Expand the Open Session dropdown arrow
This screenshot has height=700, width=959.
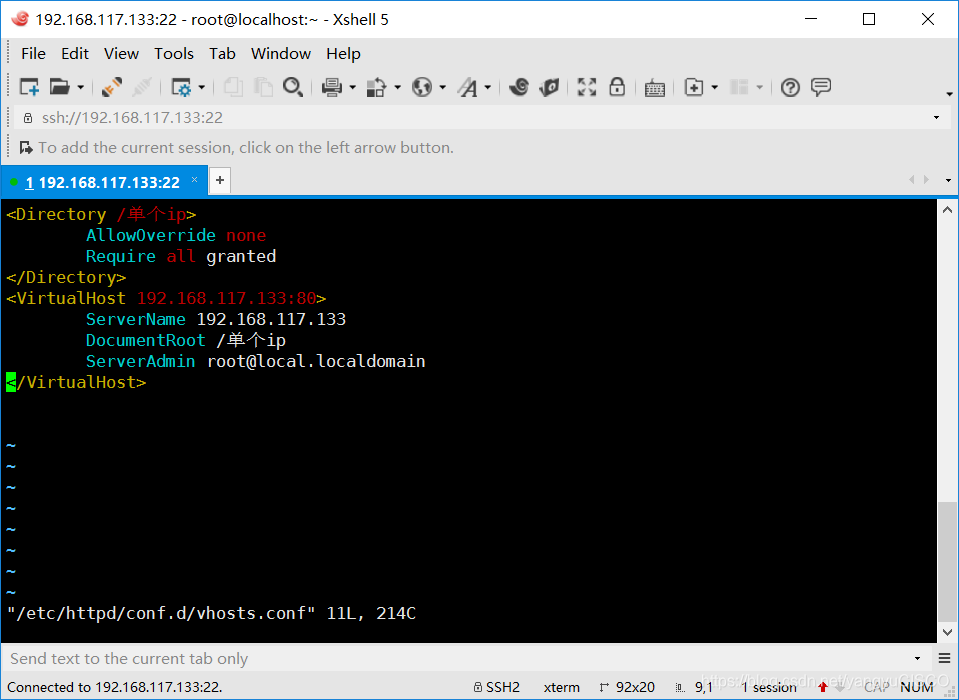coord(80,87)
